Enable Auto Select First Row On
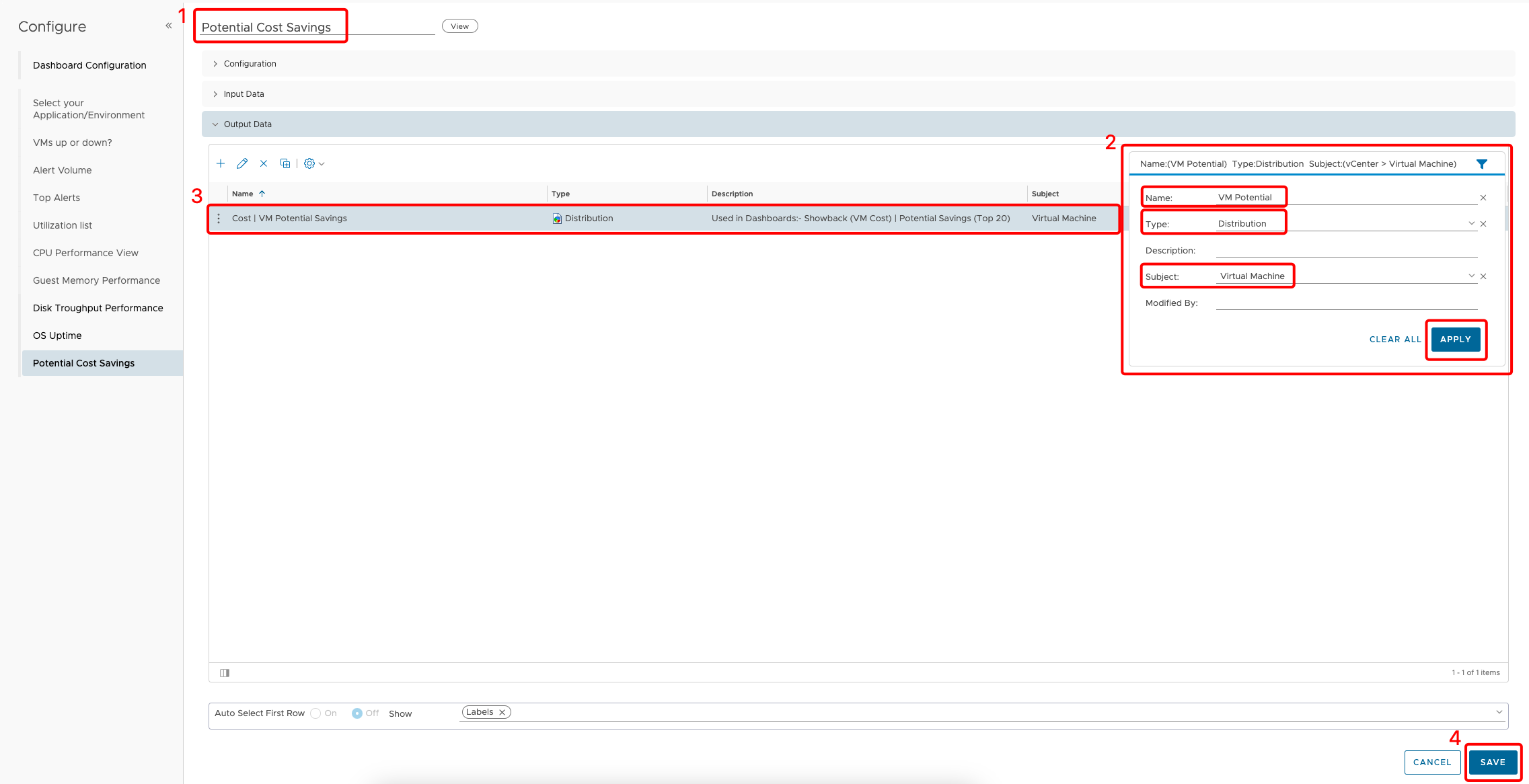Viewport: 1529px width, 784px height. [x=315, y=713]
